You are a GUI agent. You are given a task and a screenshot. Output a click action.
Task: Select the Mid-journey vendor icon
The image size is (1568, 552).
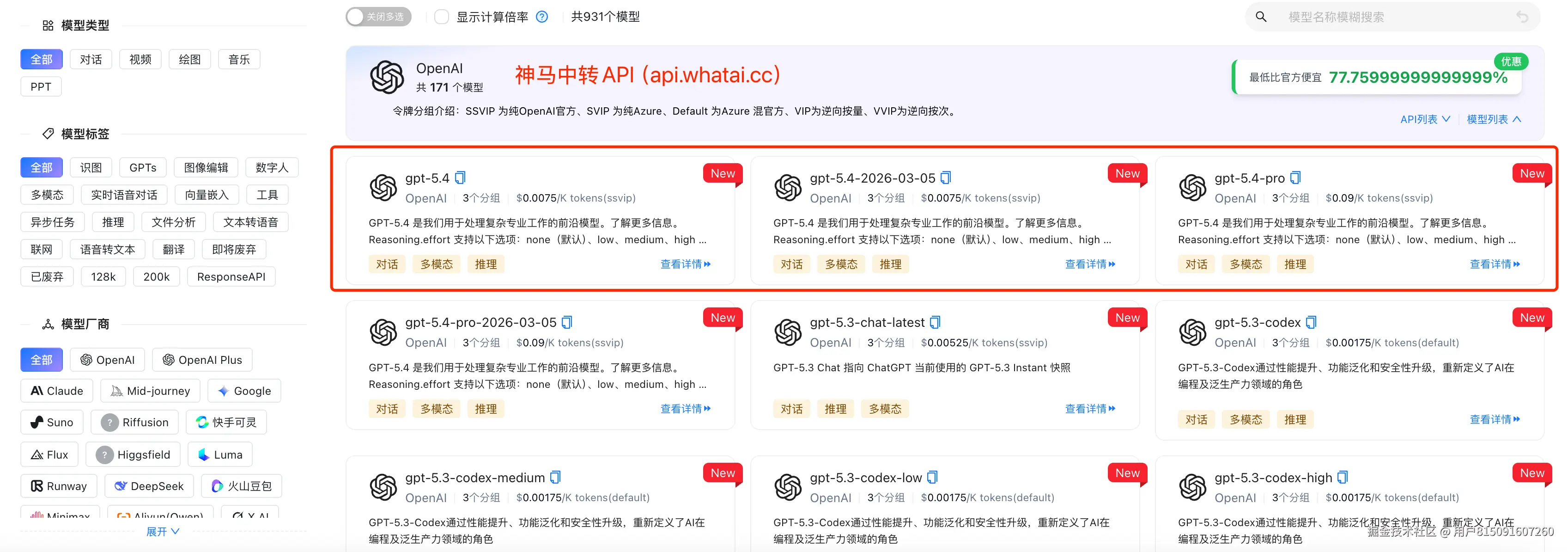(117, 391)
